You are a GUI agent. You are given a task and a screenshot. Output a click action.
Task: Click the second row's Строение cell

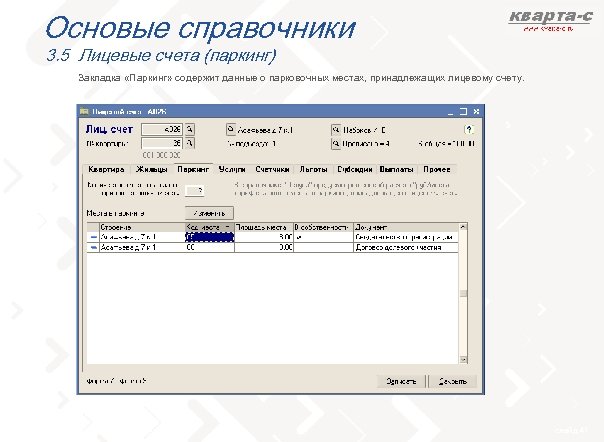(142, 247)
